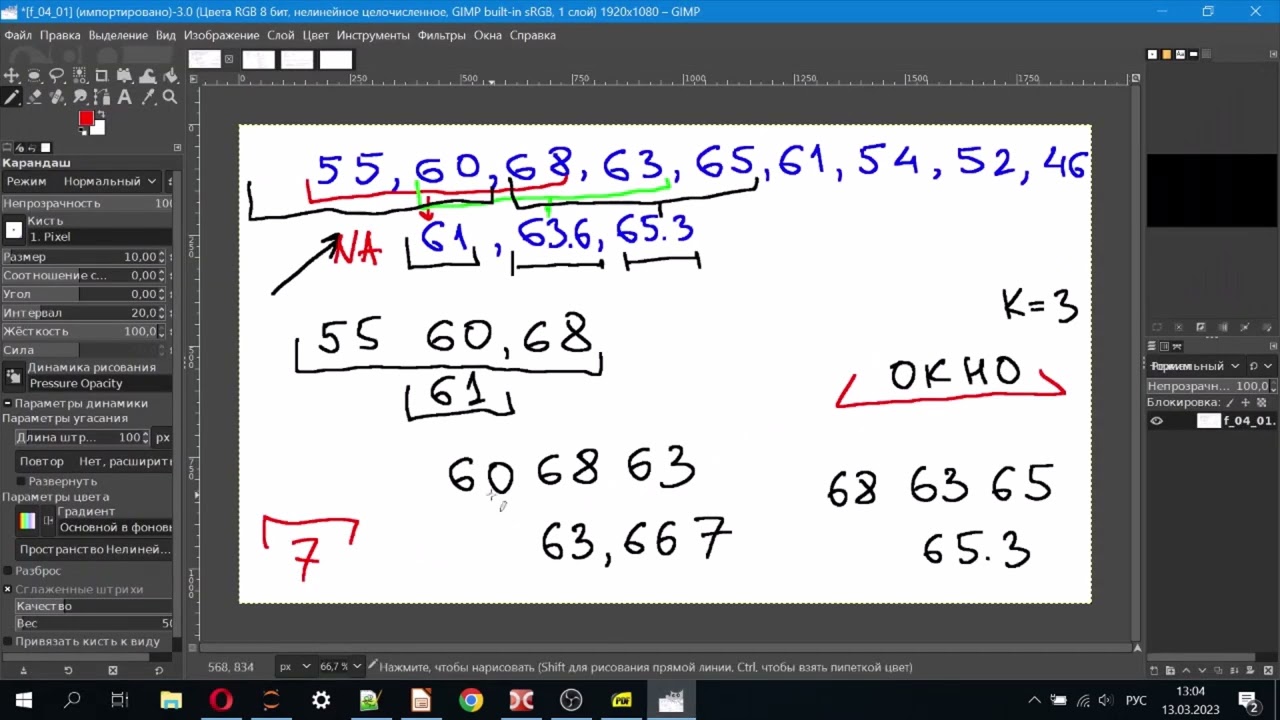Delete saved tool options preset
Image resolution: width=1280 pixels, height=720 pixels.
(x=113, y=670)
